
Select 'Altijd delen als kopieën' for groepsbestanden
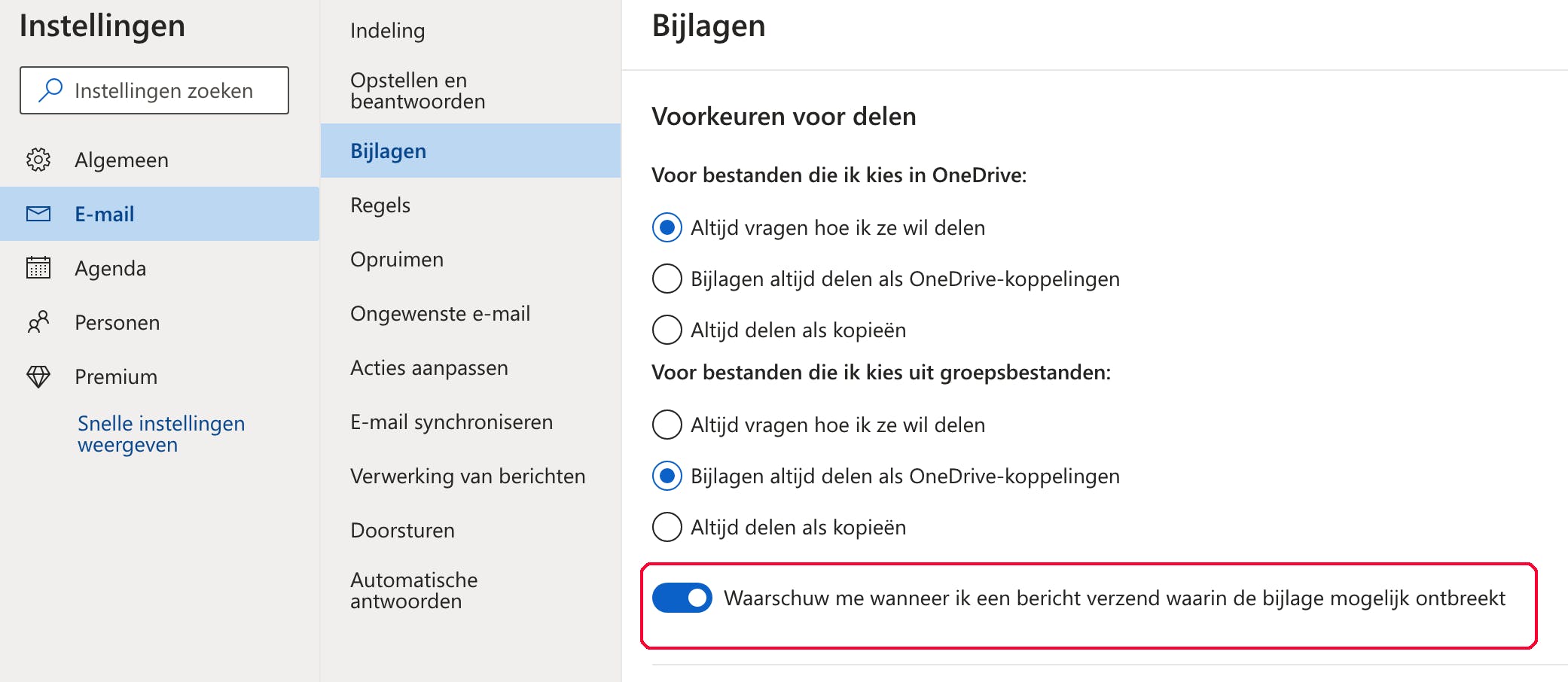667,527
